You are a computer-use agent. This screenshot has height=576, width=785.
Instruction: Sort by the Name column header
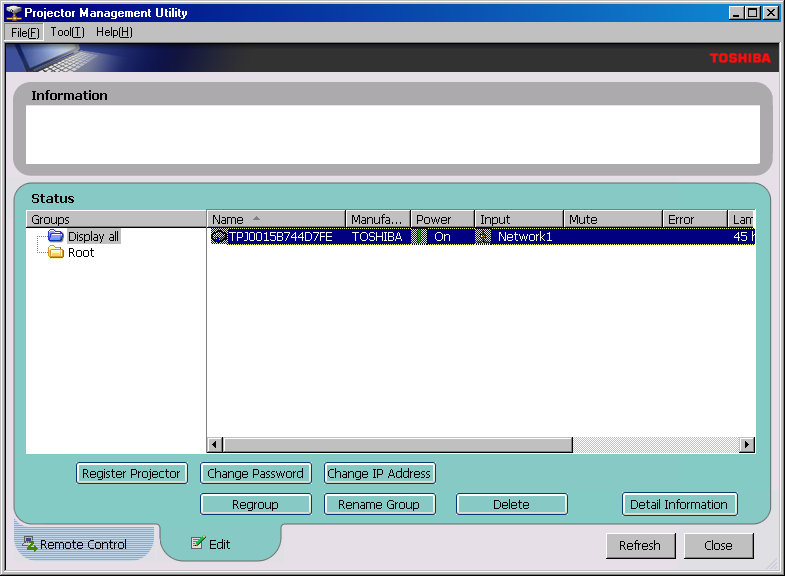276,219
